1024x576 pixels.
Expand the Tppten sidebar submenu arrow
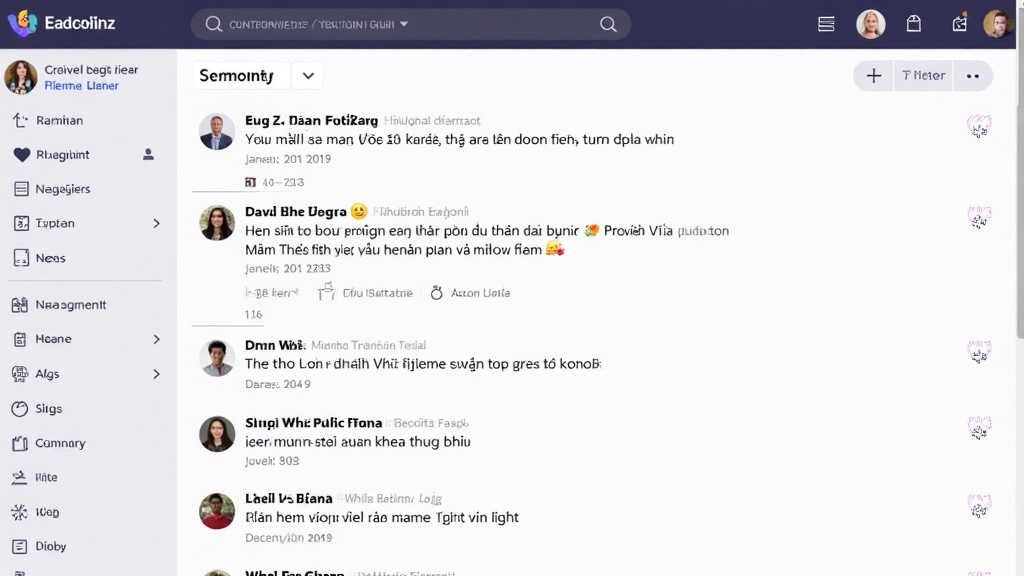point(156,224)
